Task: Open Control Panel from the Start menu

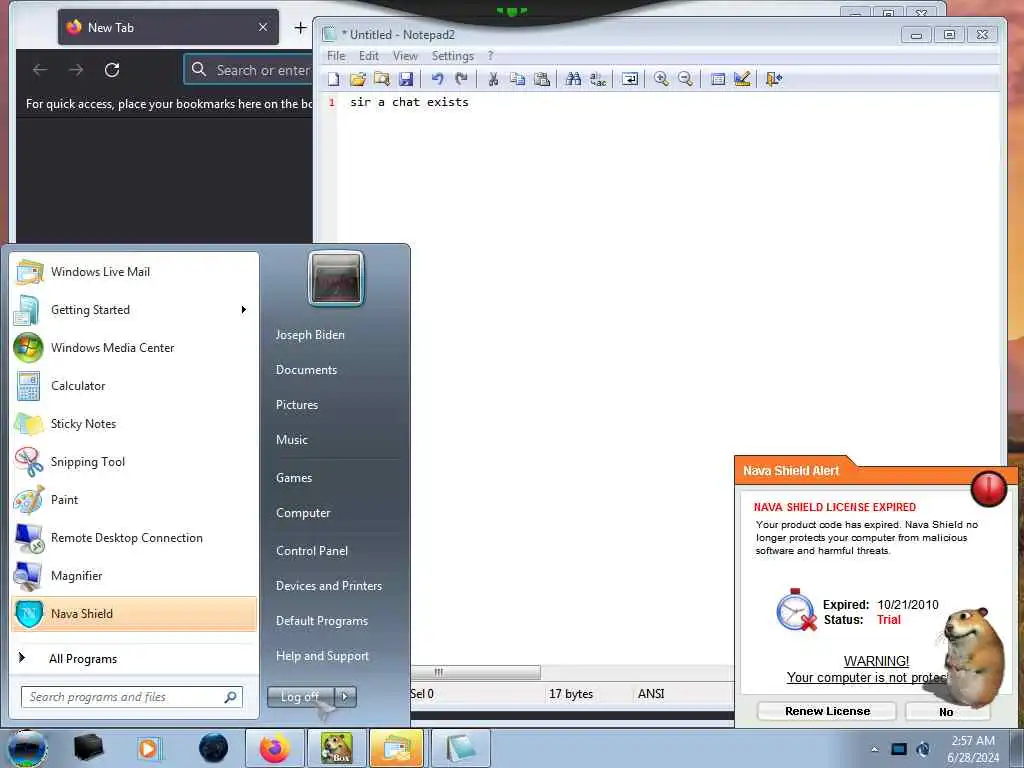Action: coord(312,551)
